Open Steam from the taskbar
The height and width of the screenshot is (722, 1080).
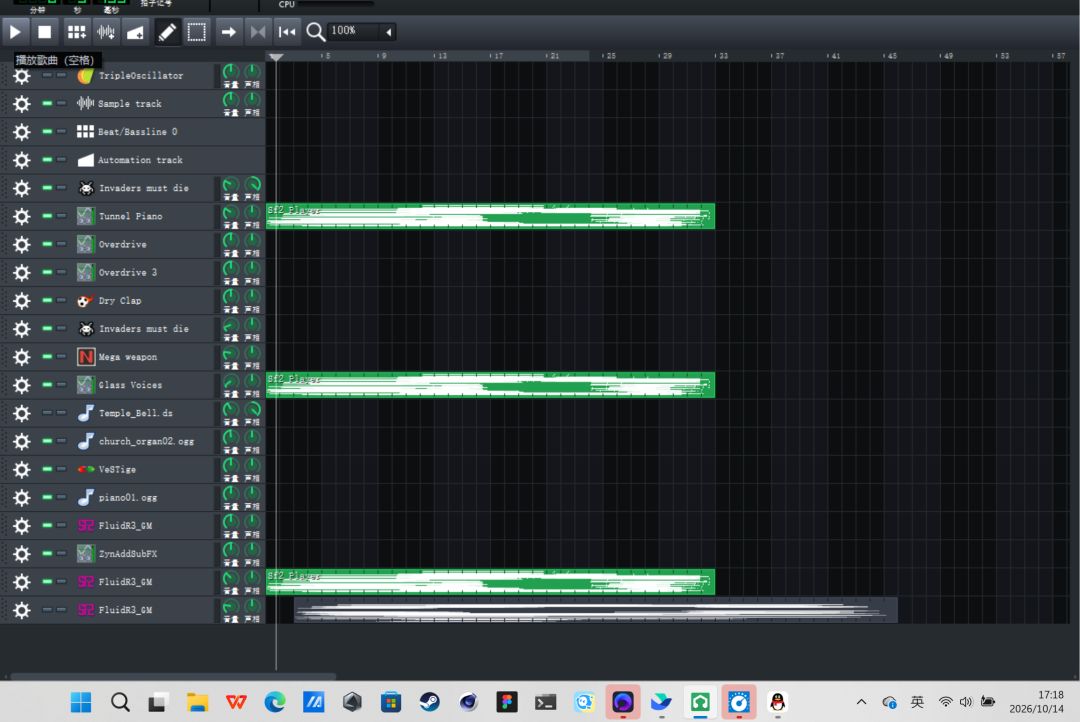click(x=430, y=702)
